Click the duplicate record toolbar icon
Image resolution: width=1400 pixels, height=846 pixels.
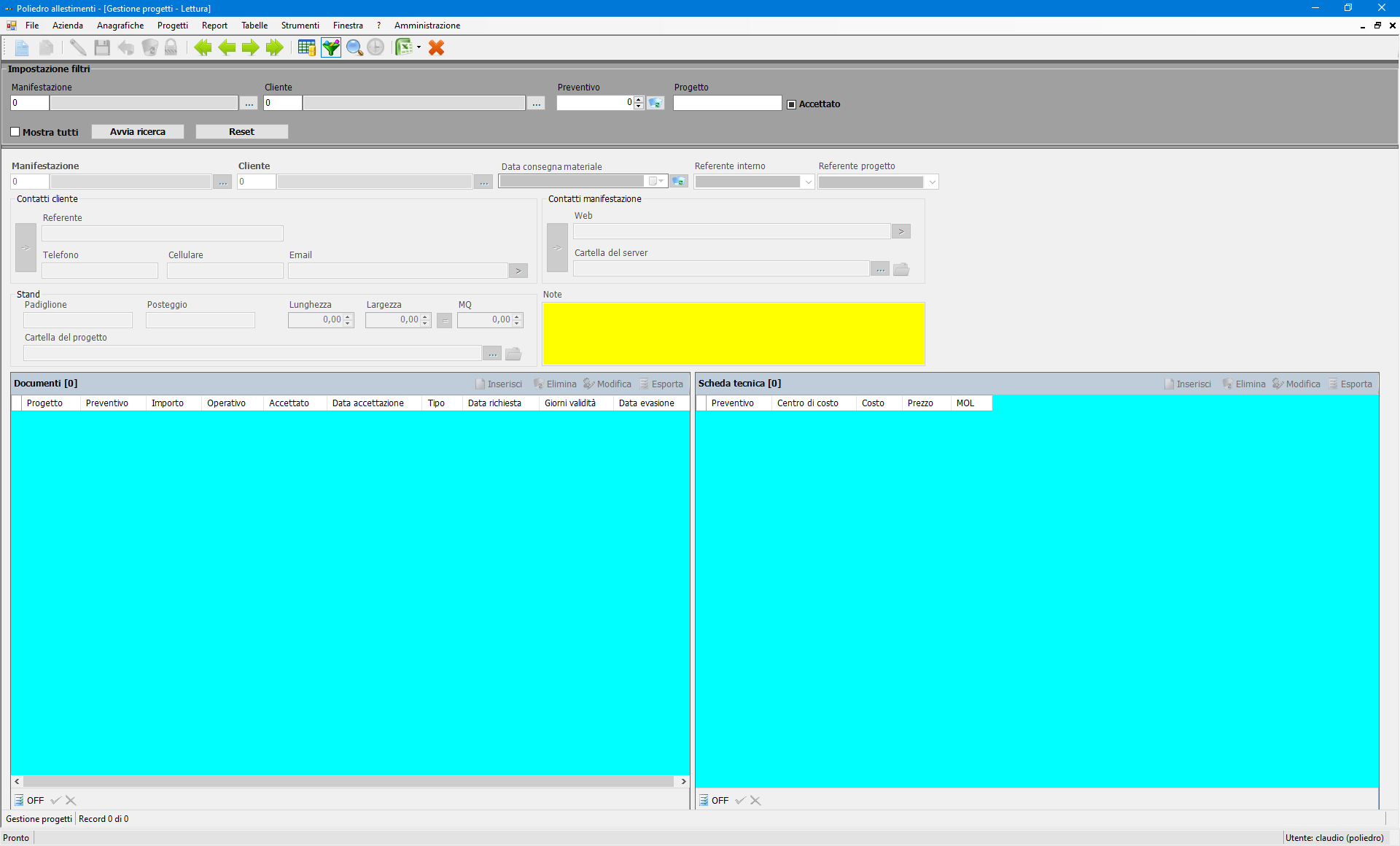coord(46,47)
